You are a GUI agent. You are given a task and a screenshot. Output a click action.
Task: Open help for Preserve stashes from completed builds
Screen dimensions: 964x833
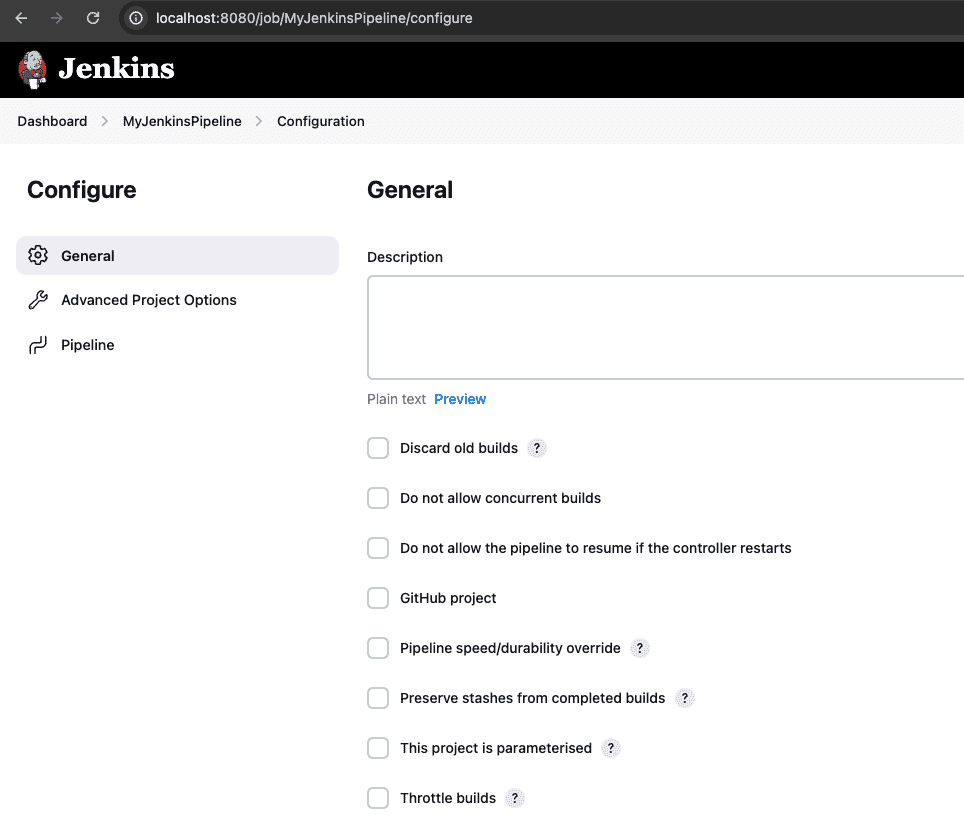coord(684,698)
